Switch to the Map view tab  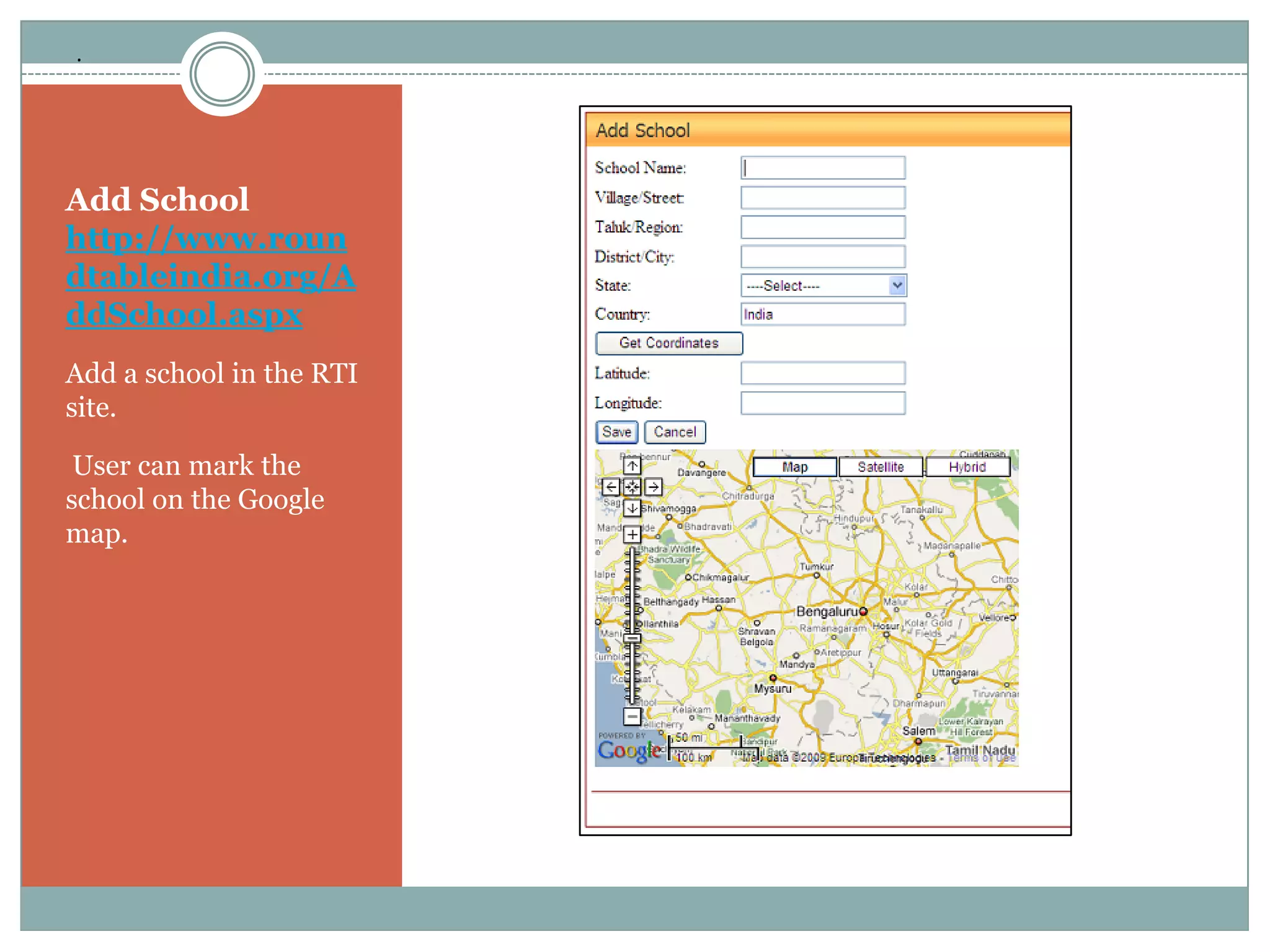tap(795, 467)
